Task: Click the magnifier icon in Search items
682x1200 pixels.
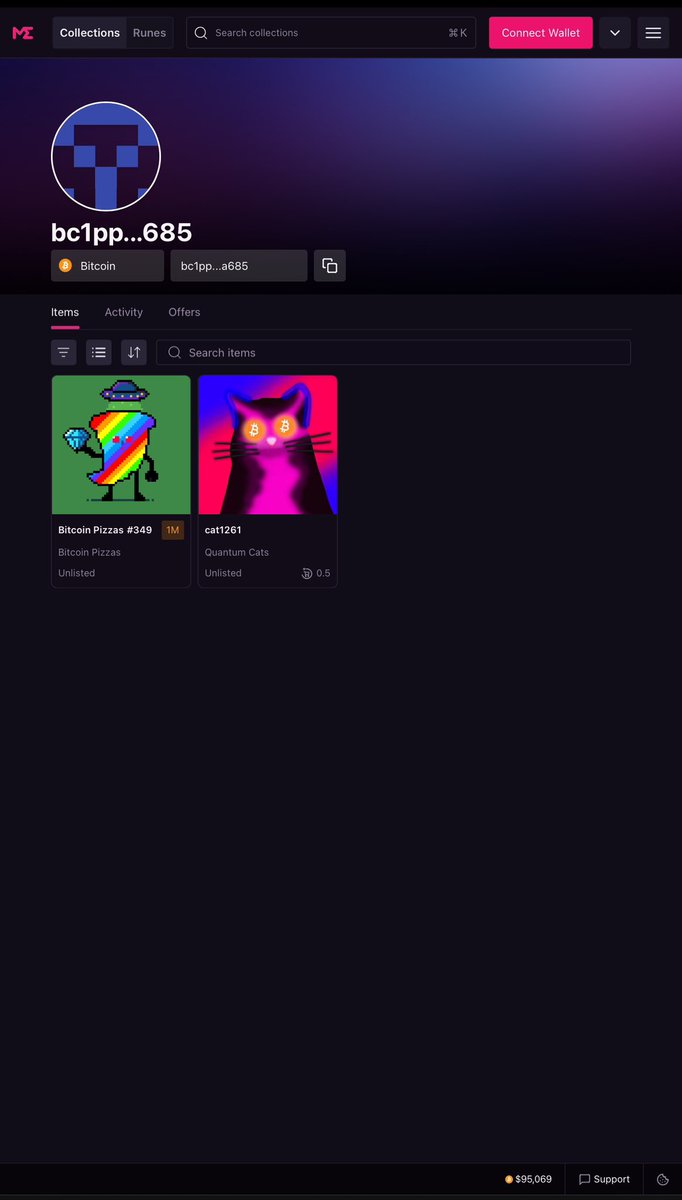Action: click(x=175, y=352)
